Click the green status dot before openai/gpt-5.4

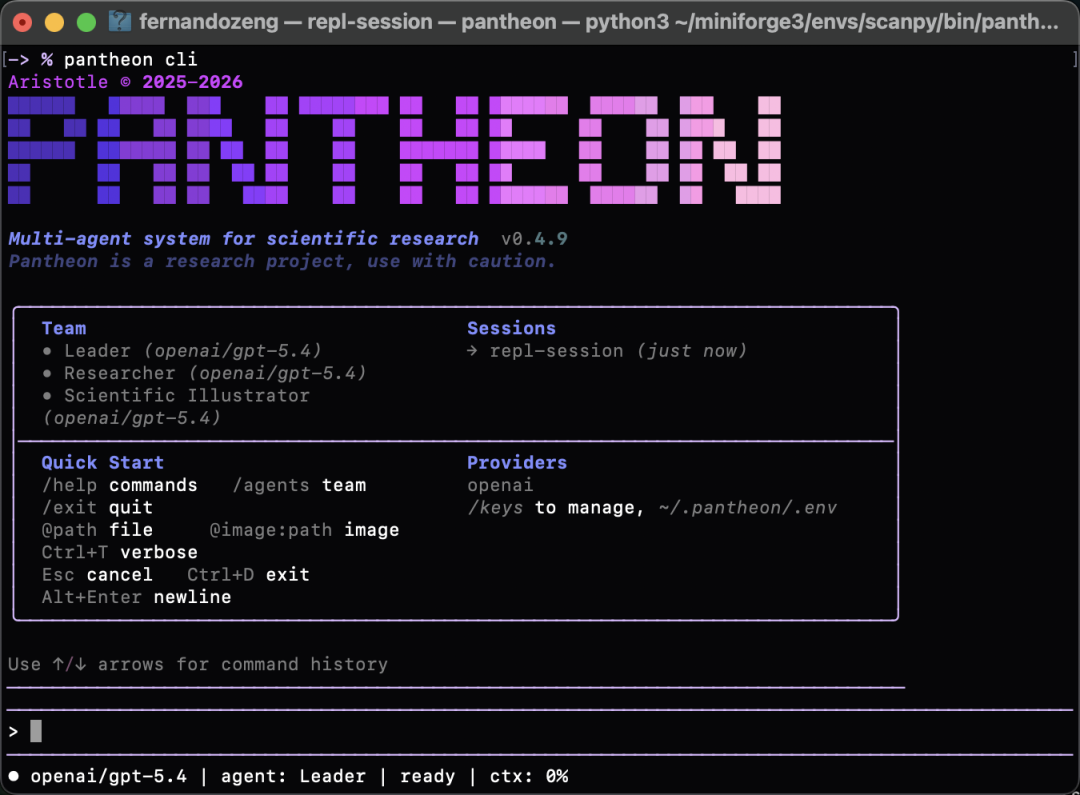[x=14, y=776]
